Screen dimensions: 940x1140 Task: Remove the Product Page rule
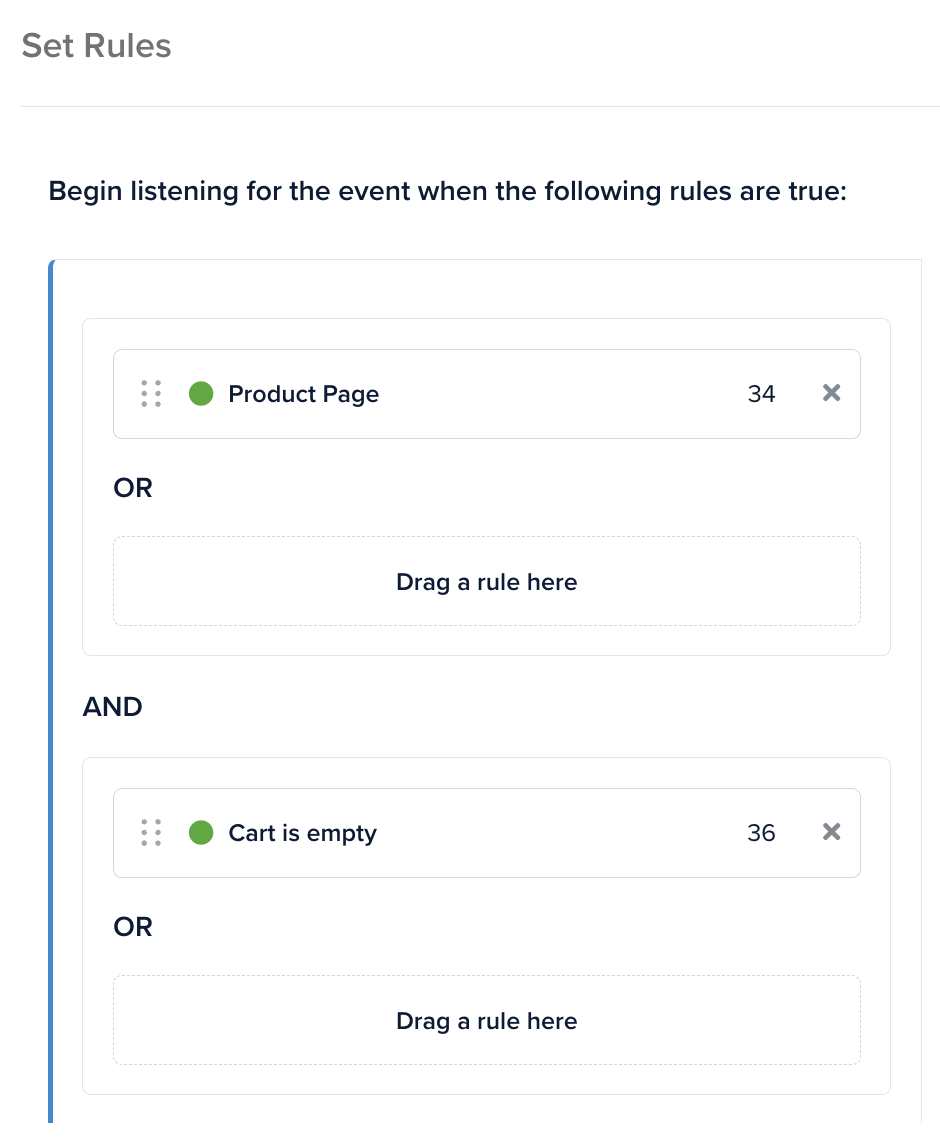pyautogui.click(x=831, y=393)
